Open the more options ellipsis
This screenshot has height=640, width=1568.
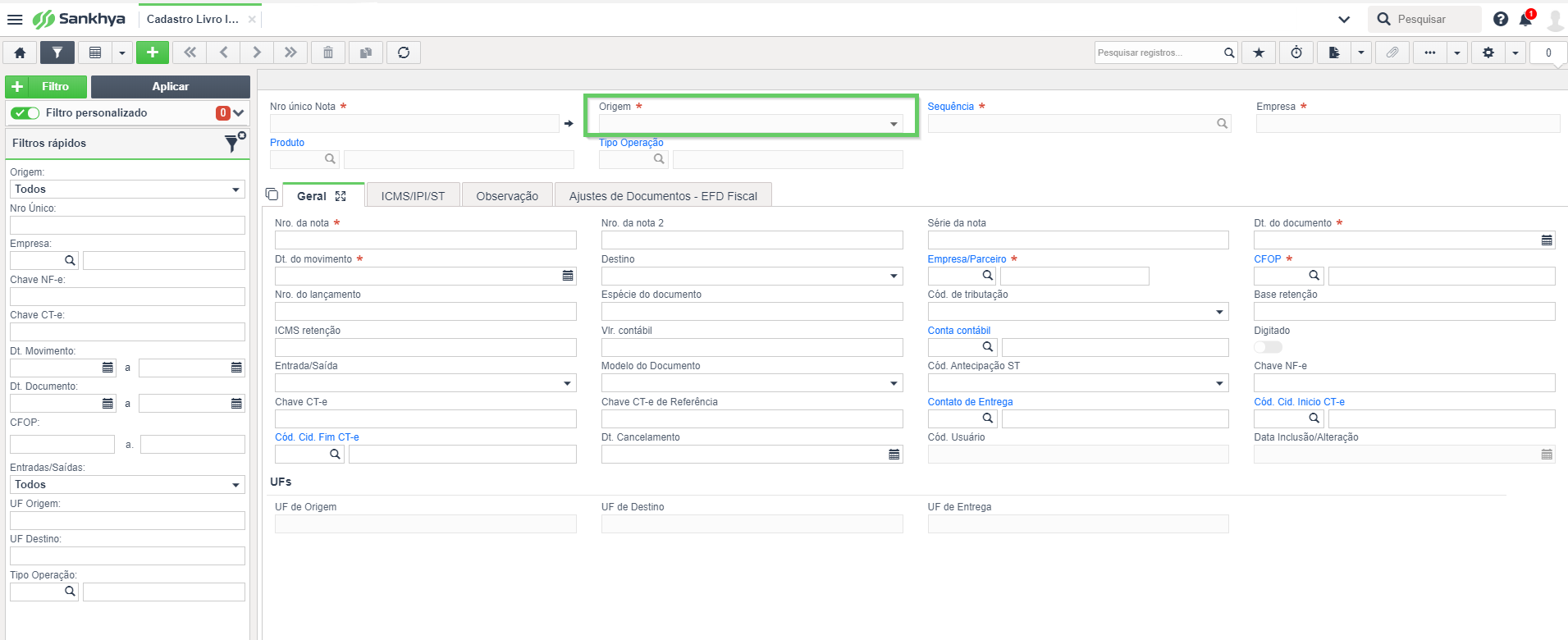click(x=1430, y=53)
